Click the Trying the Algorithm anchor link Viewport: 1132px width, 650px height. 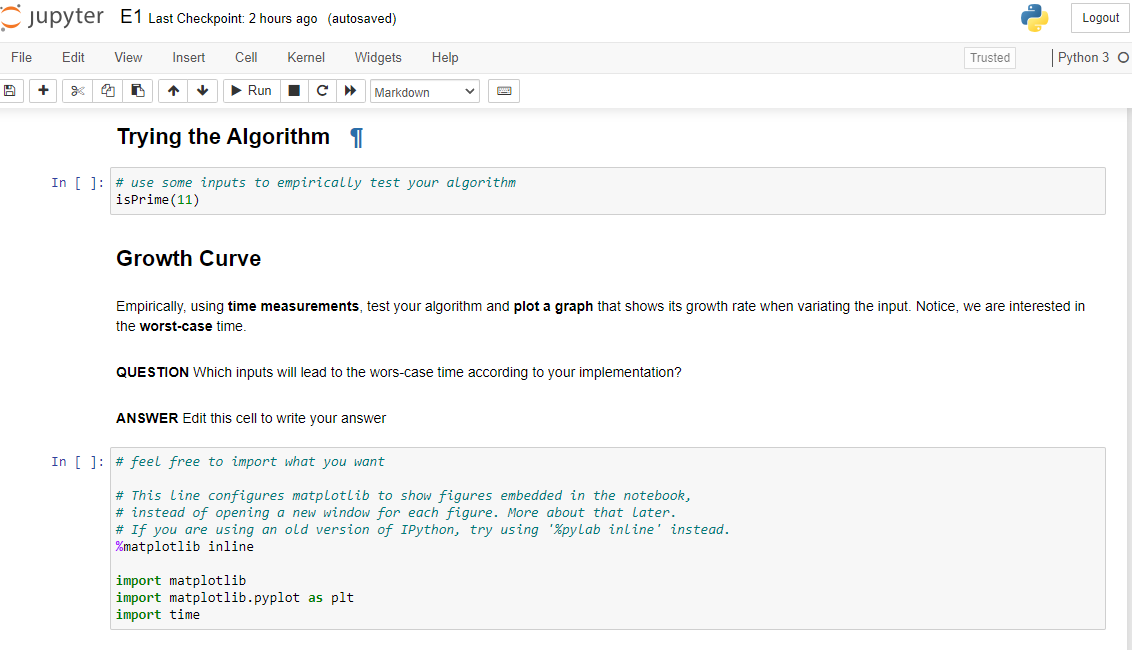(356, 137)
